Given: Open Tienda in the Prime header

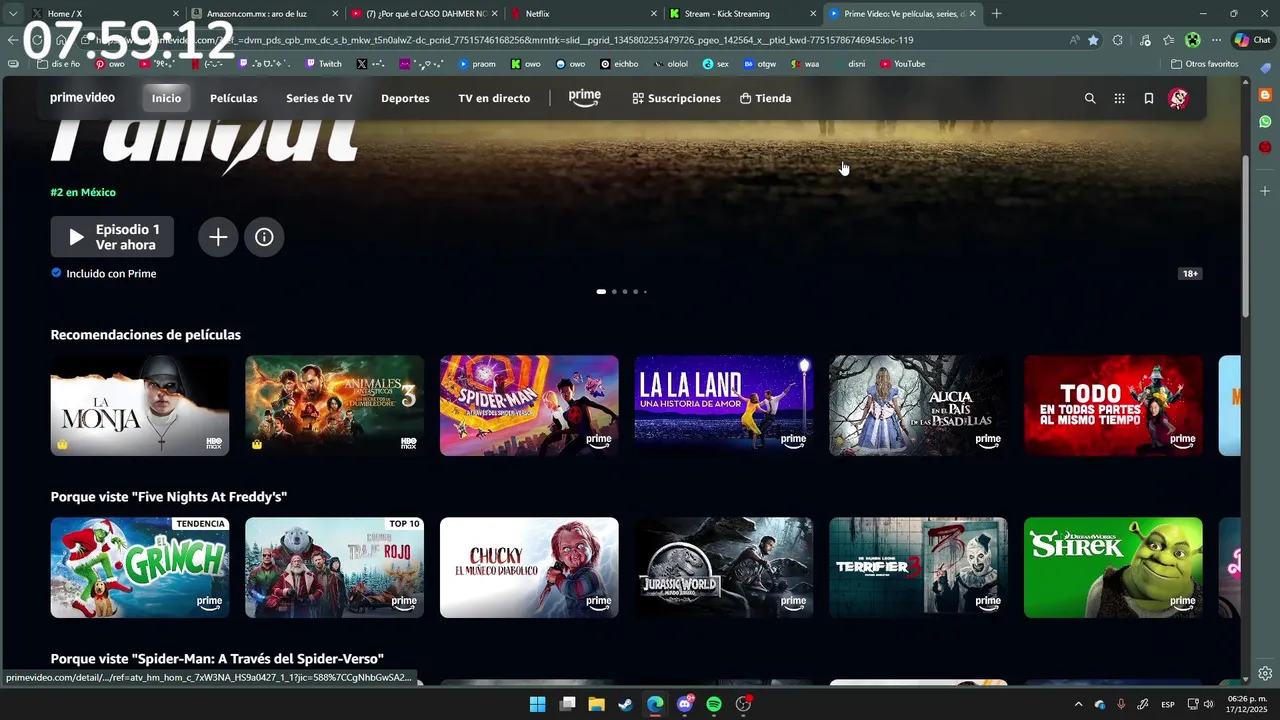Looking at the screenshot, I should point(765,98).
